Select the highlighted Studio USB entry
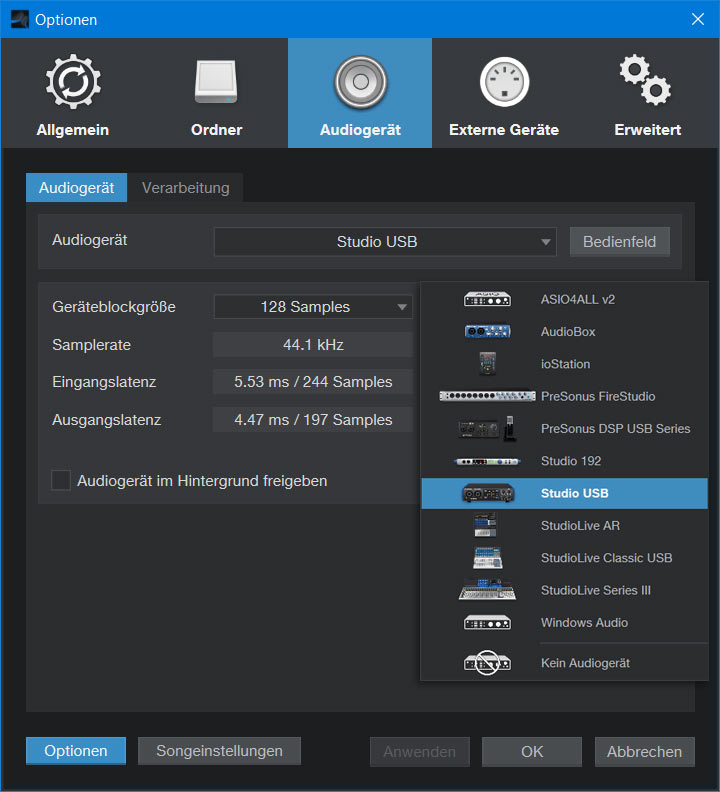This screenshot has width=720, height=792. tap(564, 493)
